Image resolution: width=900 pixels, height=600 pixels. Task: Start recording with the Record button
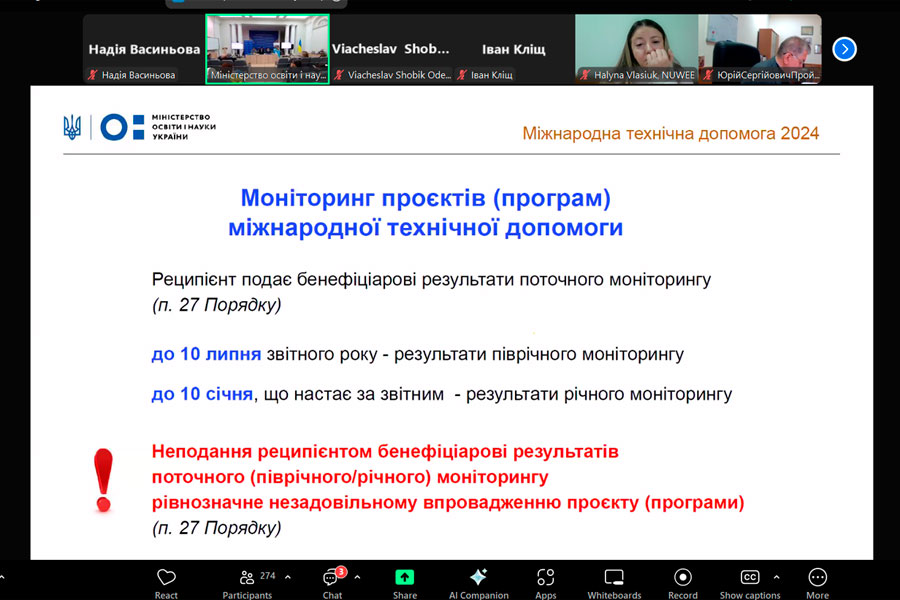point(682,583)
